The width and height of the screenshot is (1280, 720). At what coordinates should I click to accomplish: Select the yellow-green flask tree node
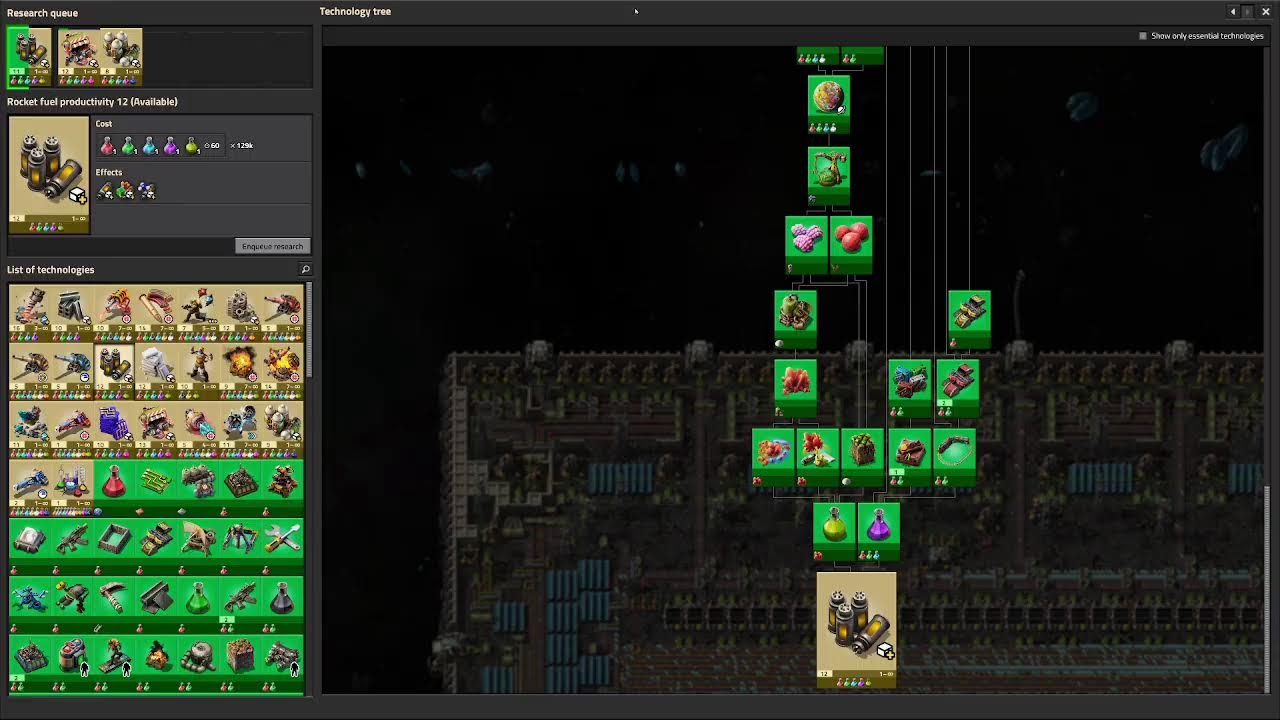[834, 532]
